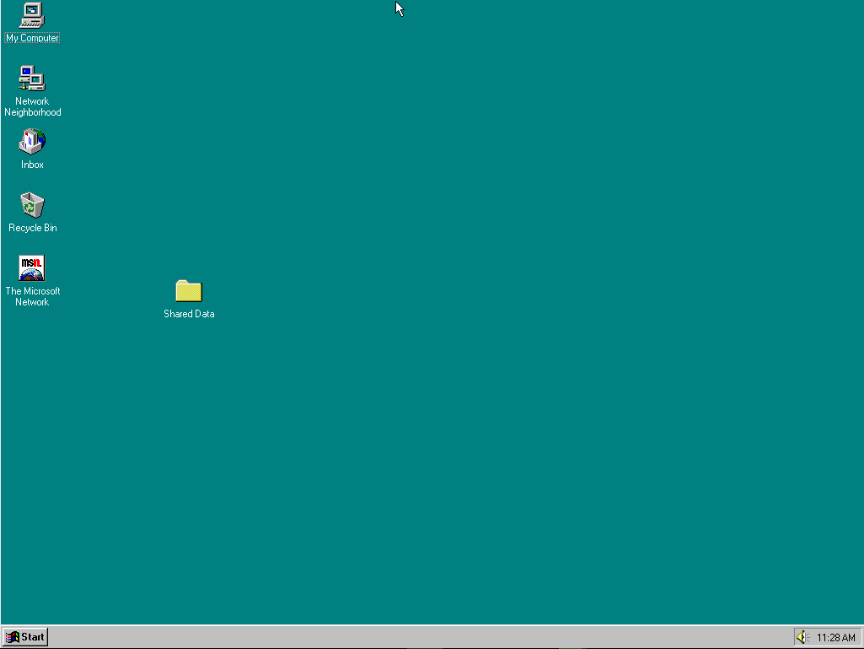864x649 pixels.
Task: Click the 'Recycle Bin' label text
Action: tap(33, 228)
